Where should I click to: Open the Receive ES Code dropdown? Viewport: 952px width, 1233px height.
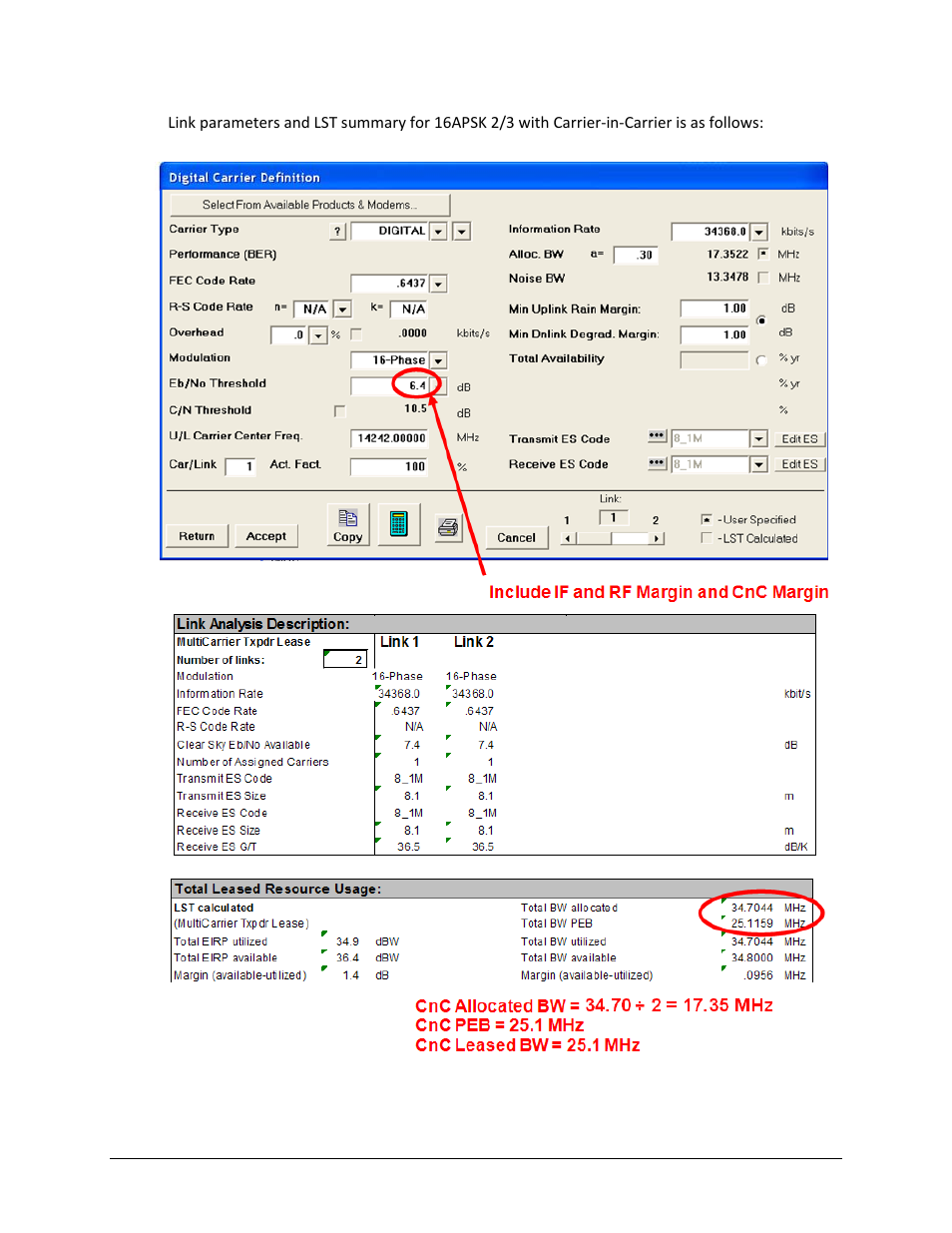click(x=759, y=464)
